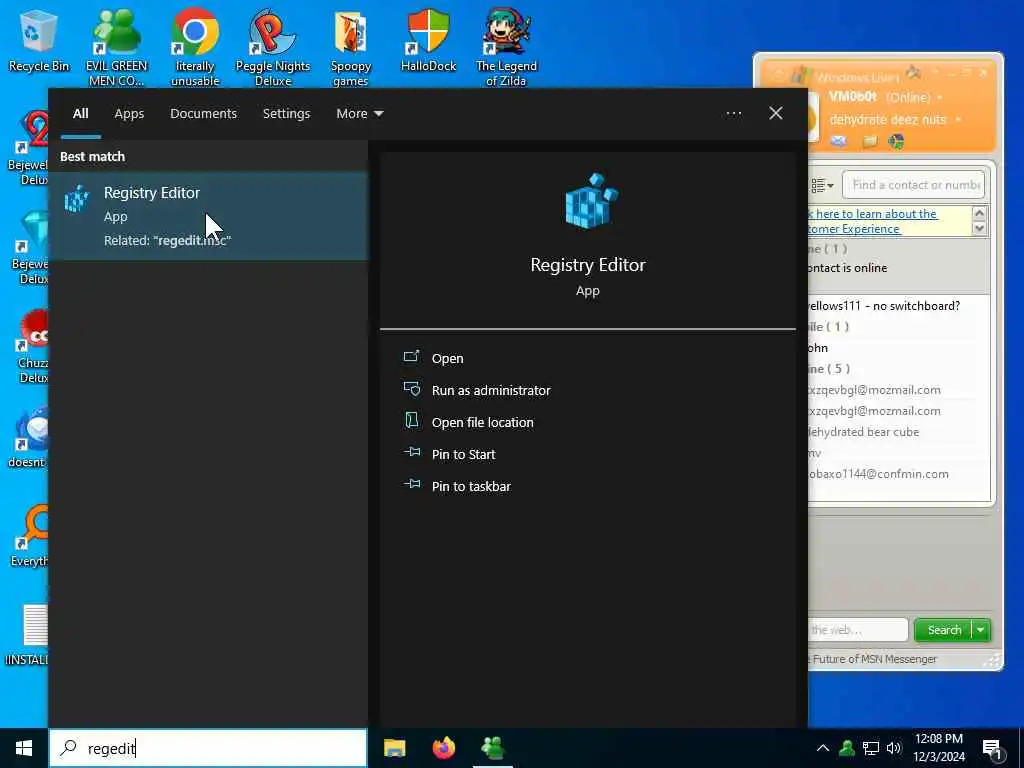This screenshot has width=1024, height=768.
Task: Launch the literally unusable Chrome shortcut
Action: (195, 47)
